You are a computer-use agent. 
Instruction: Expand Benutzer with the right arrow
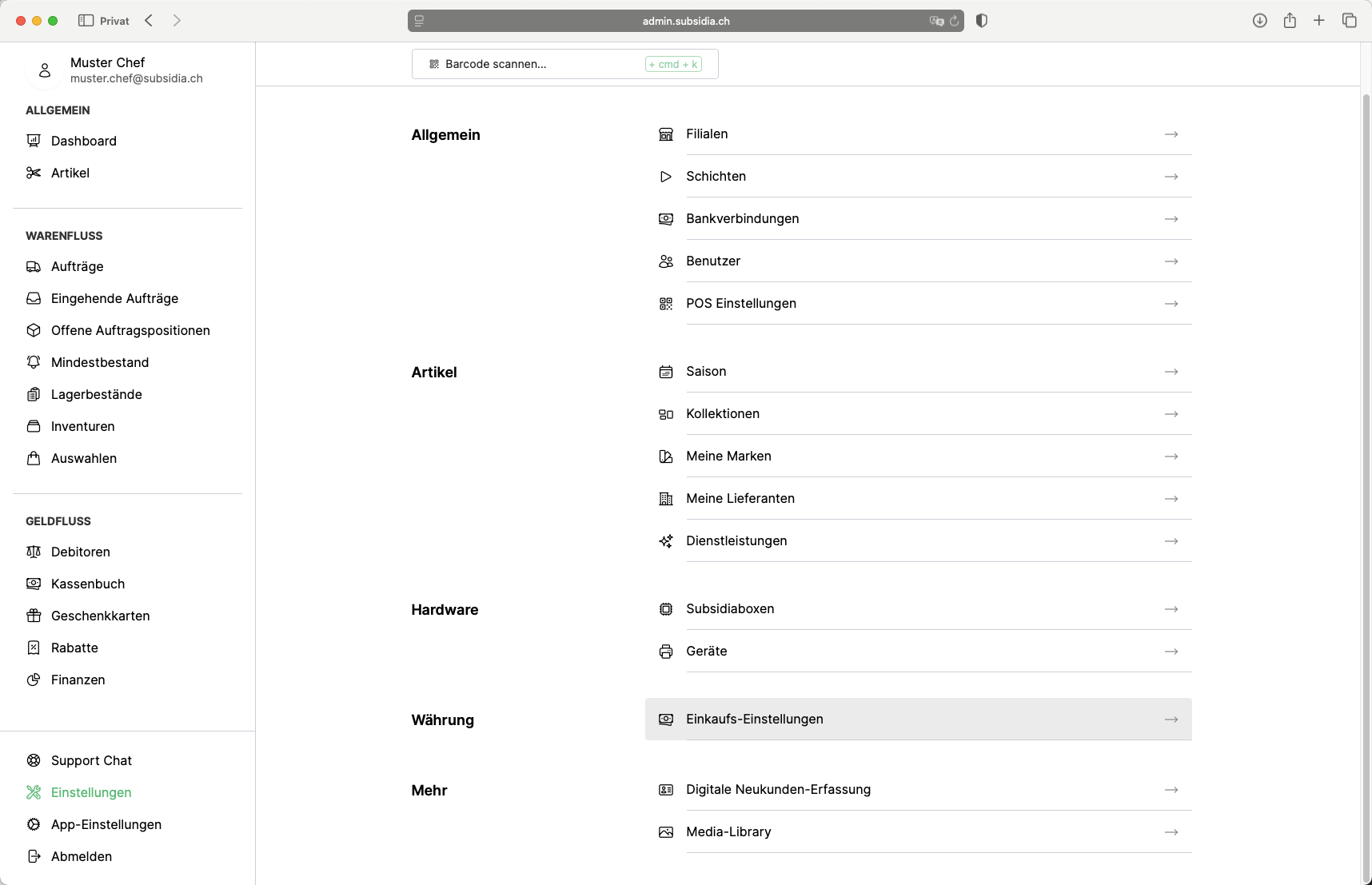1171,261
